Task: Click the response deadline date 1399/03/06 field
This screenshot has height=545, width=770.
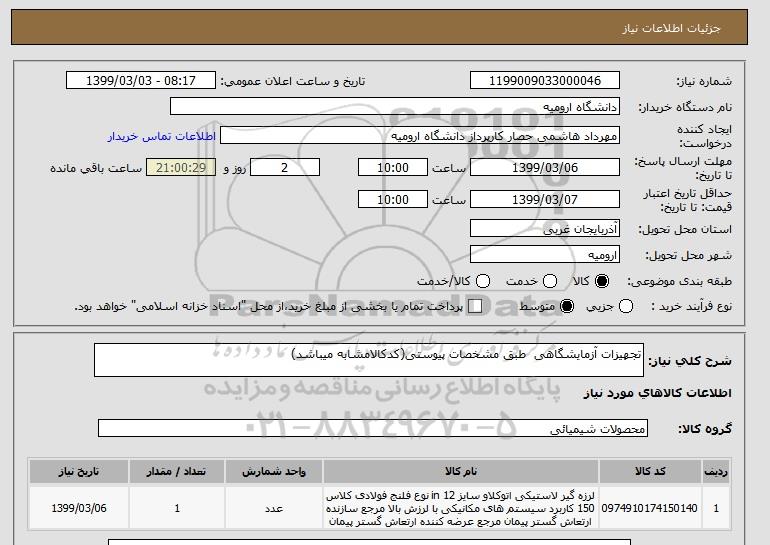Action: coord(545,167)
